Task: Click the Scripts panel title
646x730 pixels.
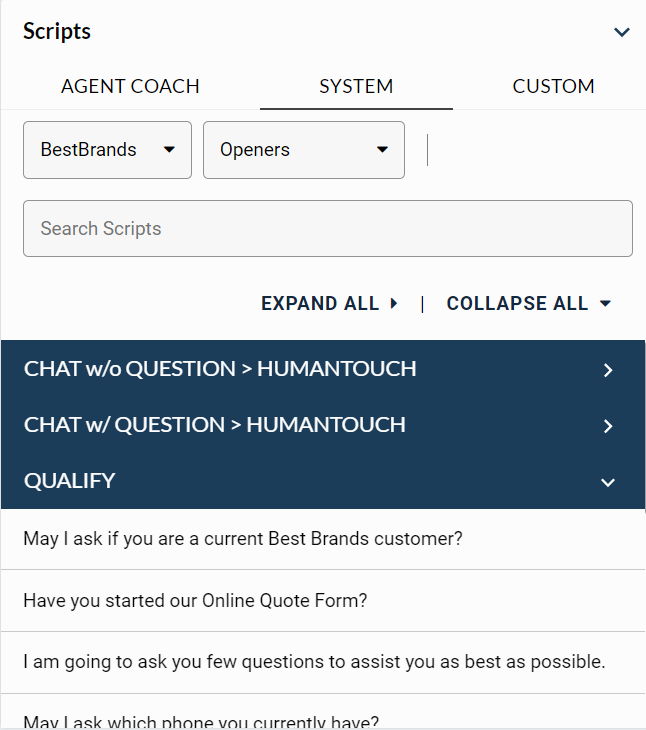Action: [57, 31]
